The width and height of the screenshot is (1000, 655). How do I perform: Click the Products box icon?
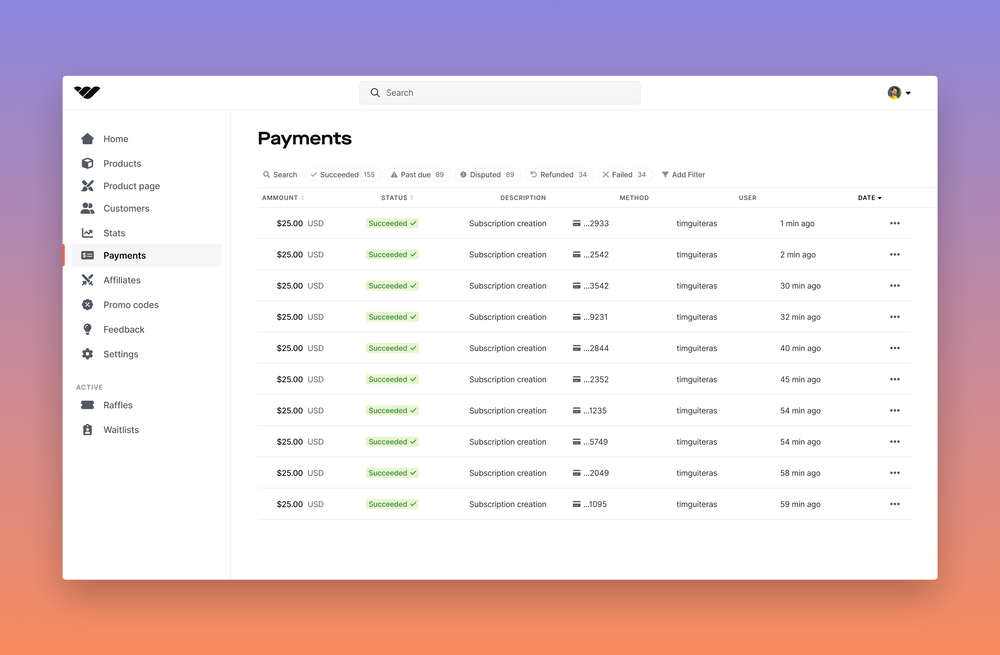pos(88,162)
